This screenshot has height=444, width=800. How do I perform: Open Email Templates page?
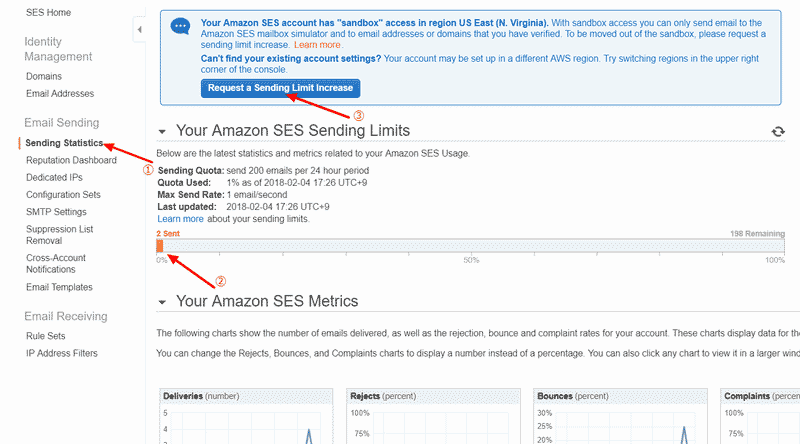tap(60, 287)
